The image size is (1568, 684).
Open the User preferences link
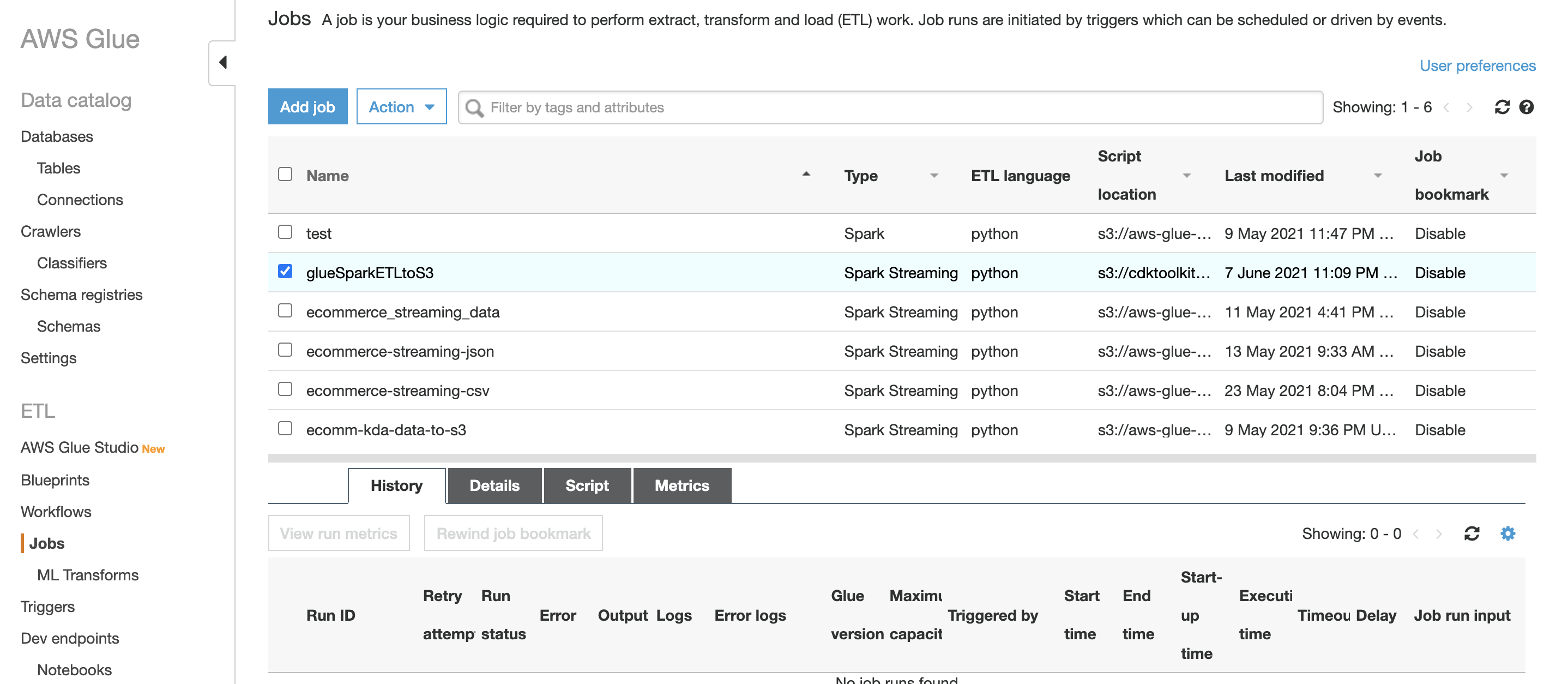(1477, 66)
